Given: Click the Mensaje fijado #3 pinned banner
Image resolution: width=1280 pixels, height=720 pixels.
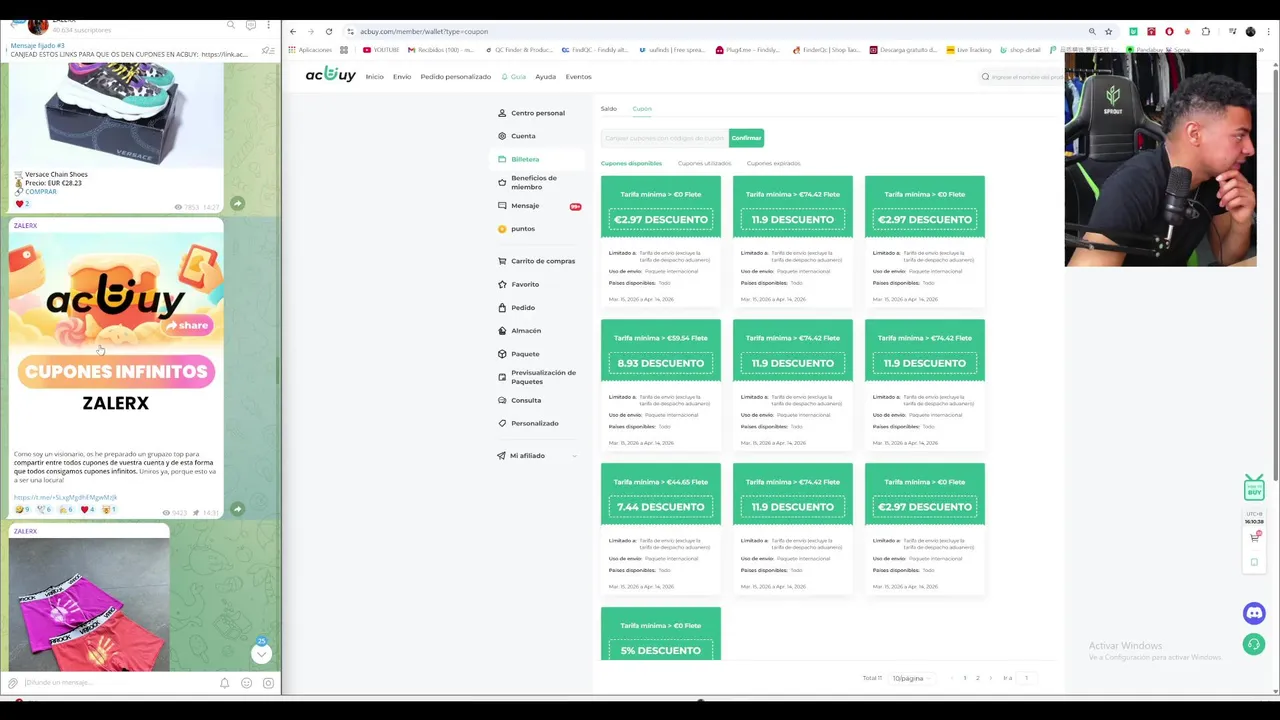Looking at the screenshot, I should (130, 50).
